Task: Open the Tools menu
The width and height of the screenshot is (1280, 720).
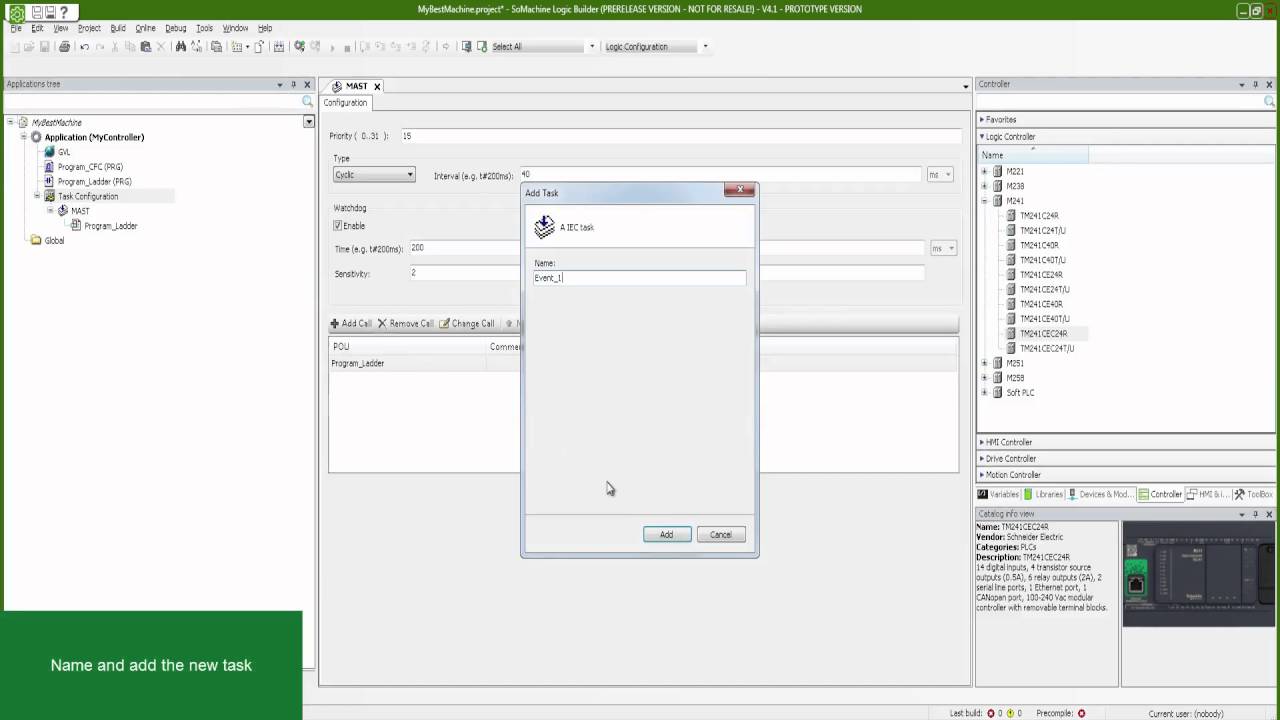Action: [204, 28]
